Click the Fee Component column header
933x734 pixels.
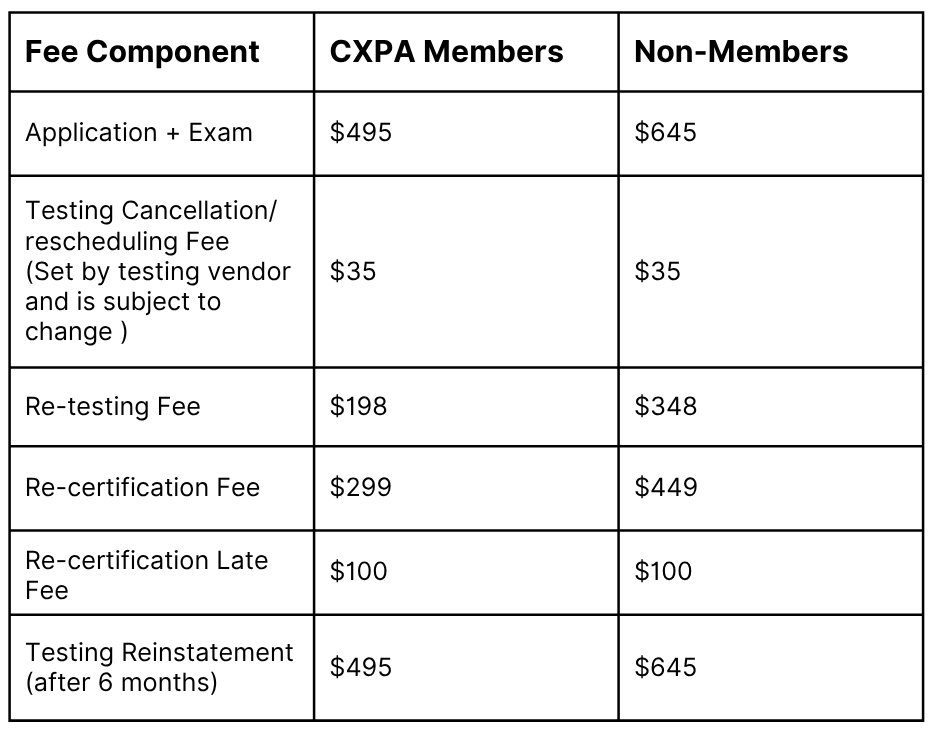pyautogui.click(x=142, y=52)
